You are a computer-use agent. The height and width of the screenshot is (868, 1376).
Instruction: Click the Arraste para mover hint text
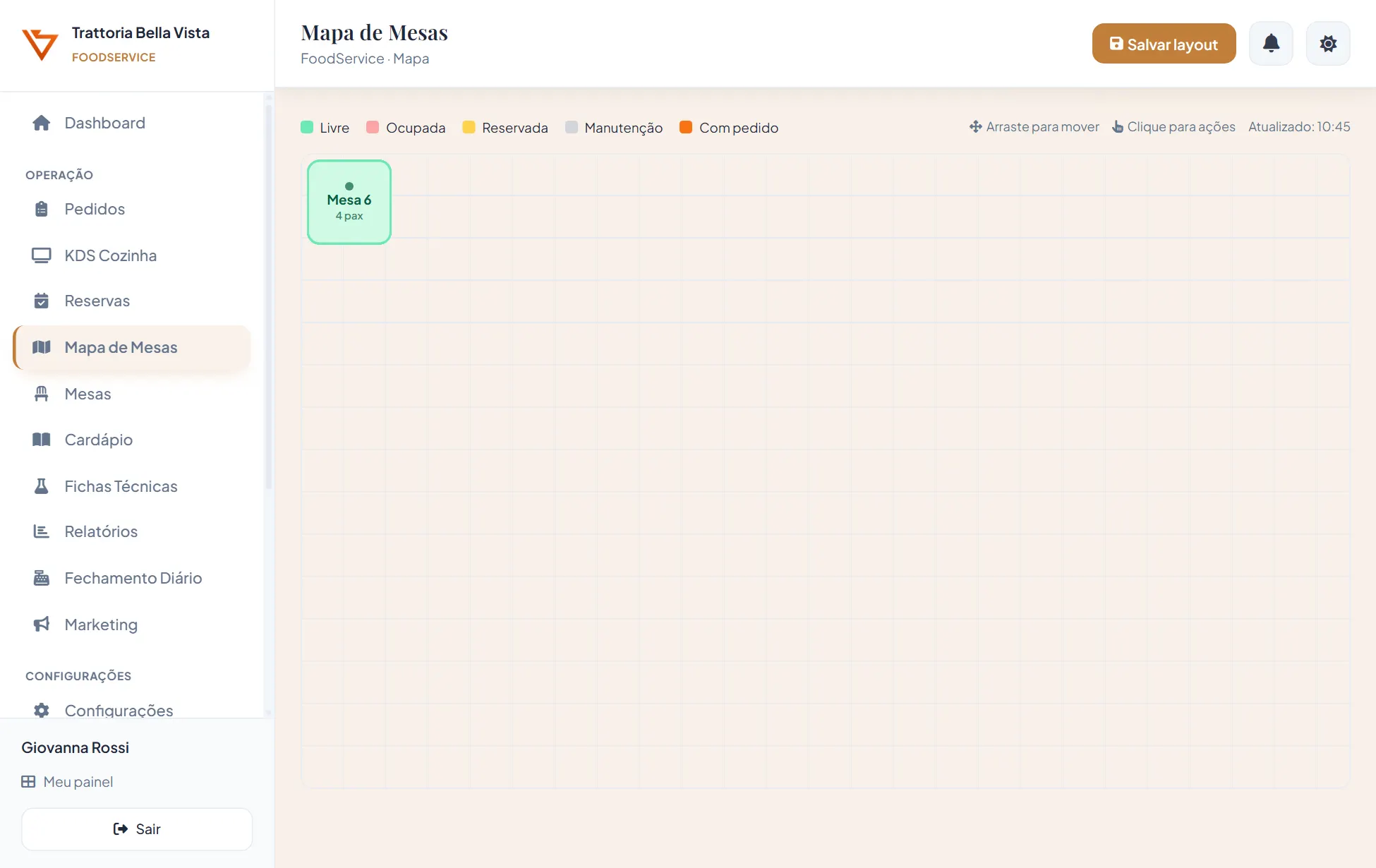click(1042, 127)
